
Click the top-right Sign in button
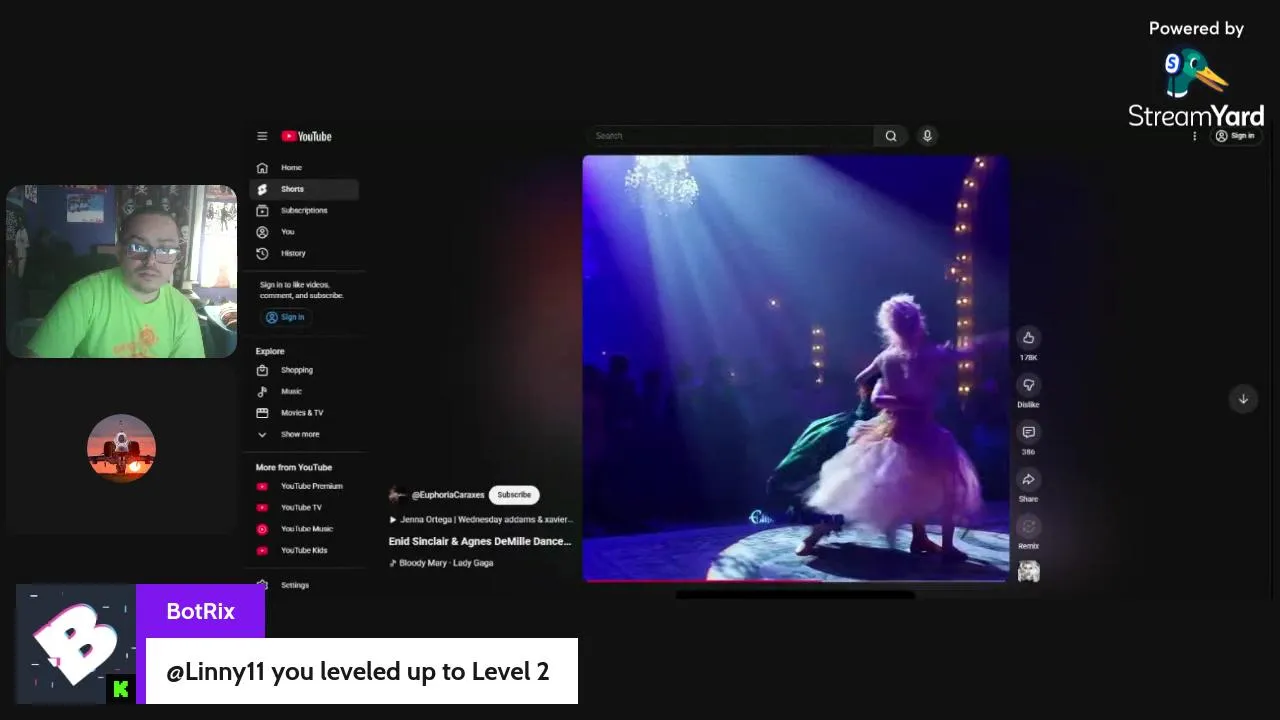tap(1235, 136)
